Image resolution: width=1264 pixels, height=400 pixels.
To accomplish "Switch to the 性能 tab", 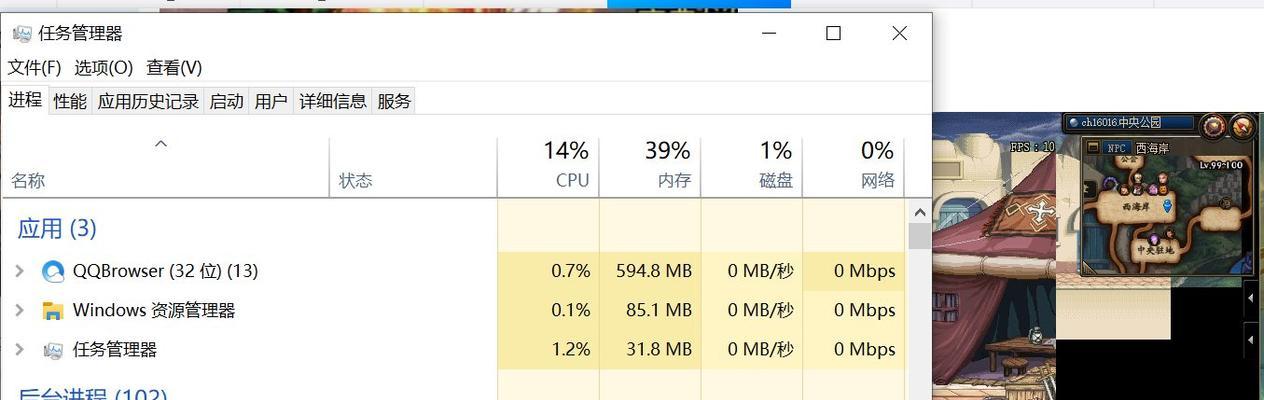I will click(x=70, y=101).
